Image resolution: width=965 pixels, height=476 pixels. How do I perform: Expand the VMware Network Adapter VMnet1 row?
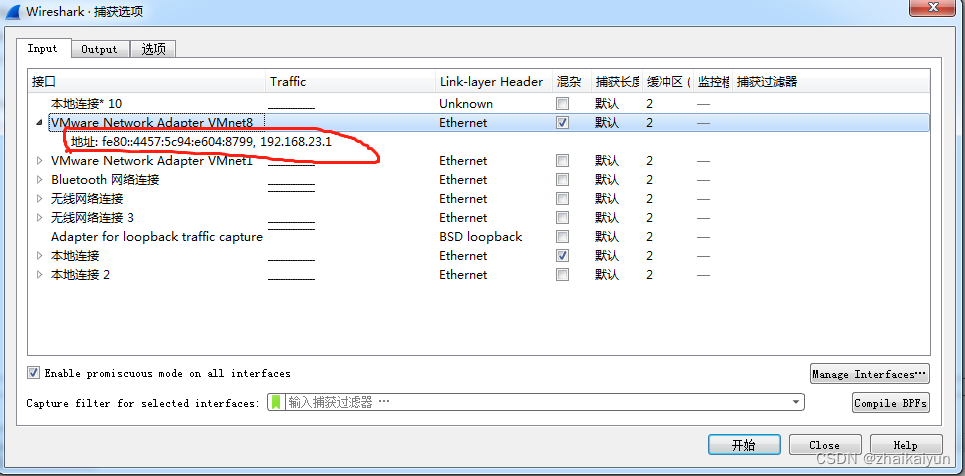click(39, 161)
